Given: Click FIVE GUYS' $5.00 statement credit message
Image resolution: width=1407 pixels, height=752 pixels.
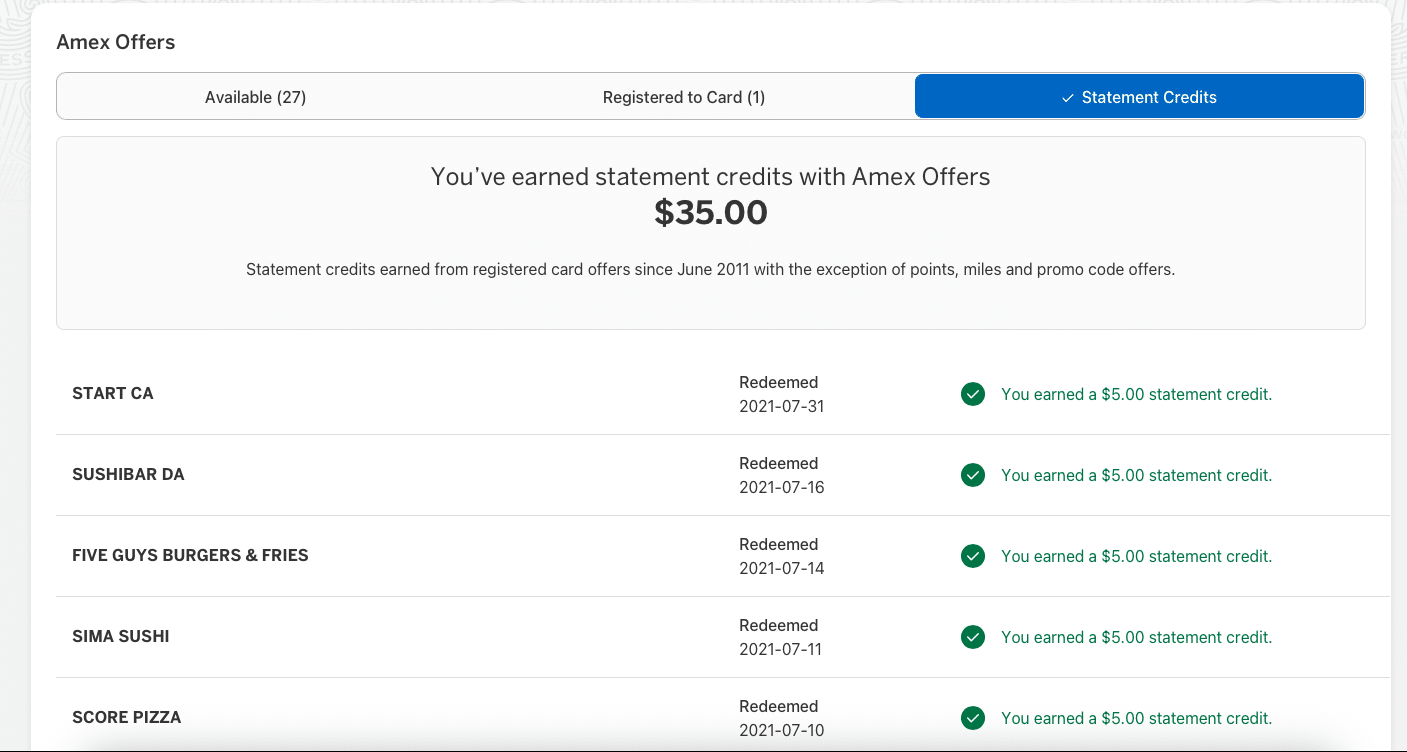Looking at the screenshot, I should (x=1137, y=556).
